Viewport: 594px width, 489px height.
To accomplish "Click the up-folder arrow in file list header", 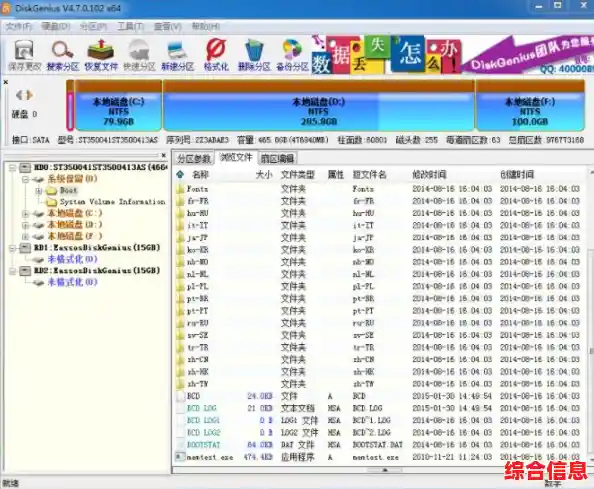I will point(180,174).
